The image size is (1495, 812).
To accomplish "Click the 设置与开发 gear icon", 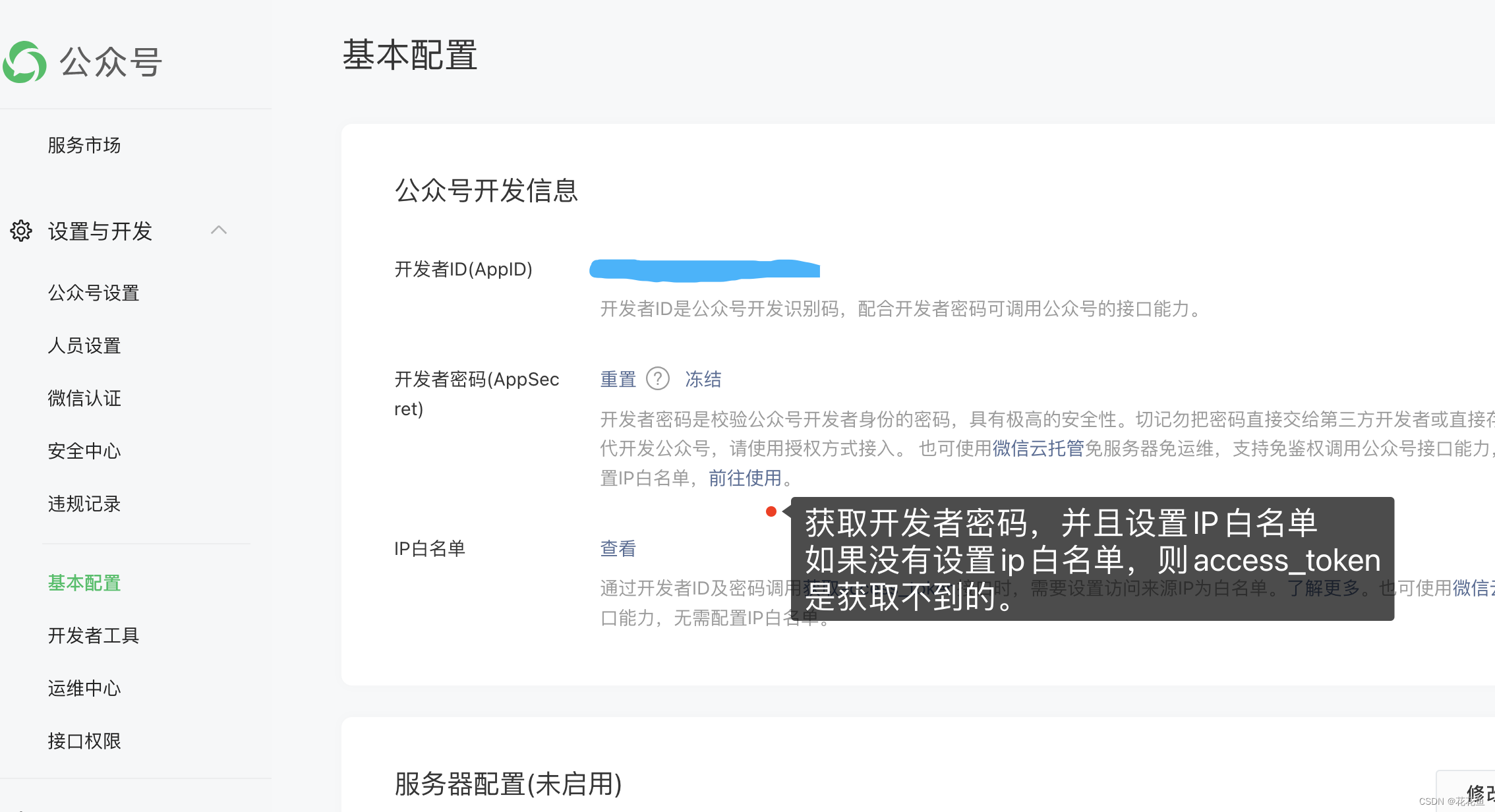I will coord(21,231).
